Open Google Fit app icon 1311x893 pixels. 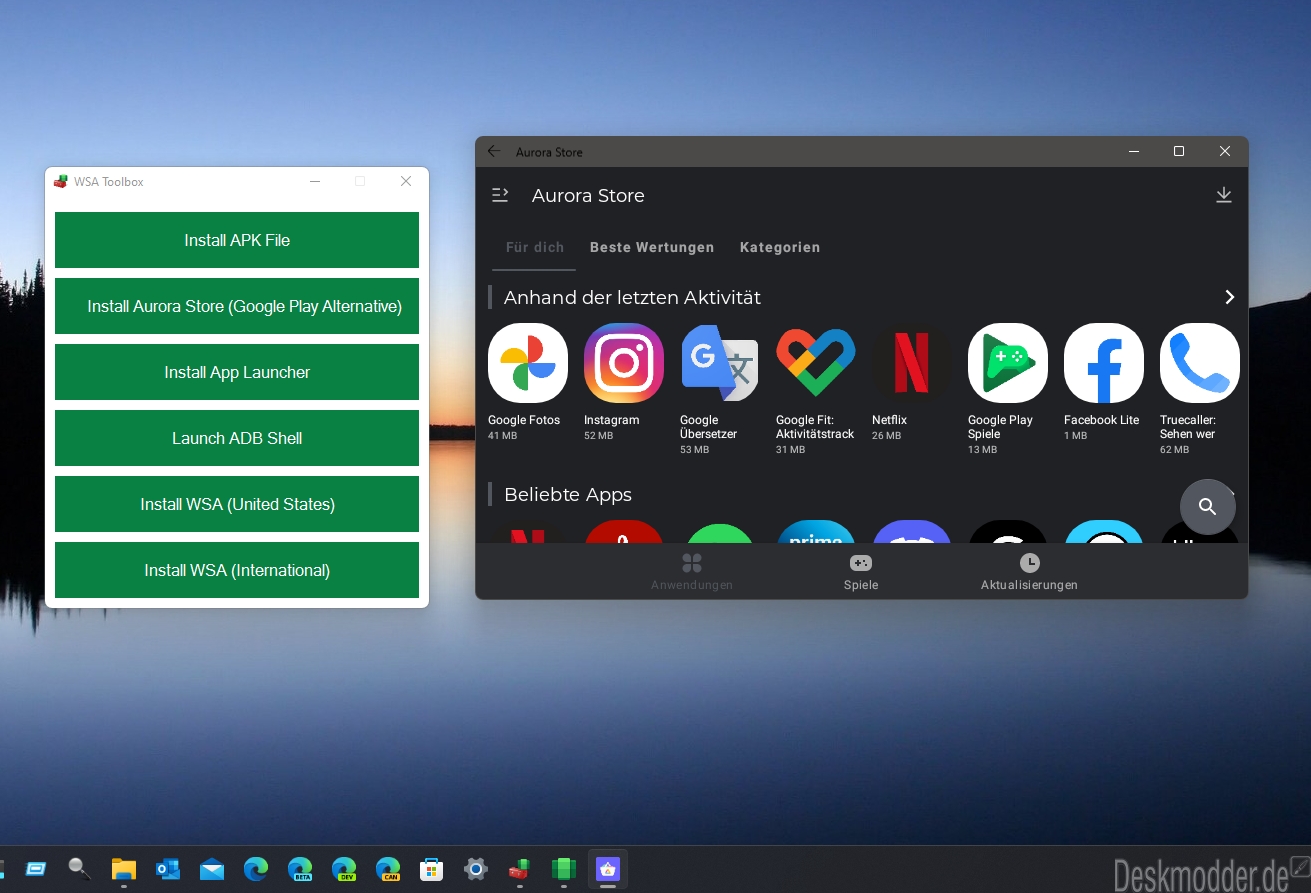(x=816, y=363)
